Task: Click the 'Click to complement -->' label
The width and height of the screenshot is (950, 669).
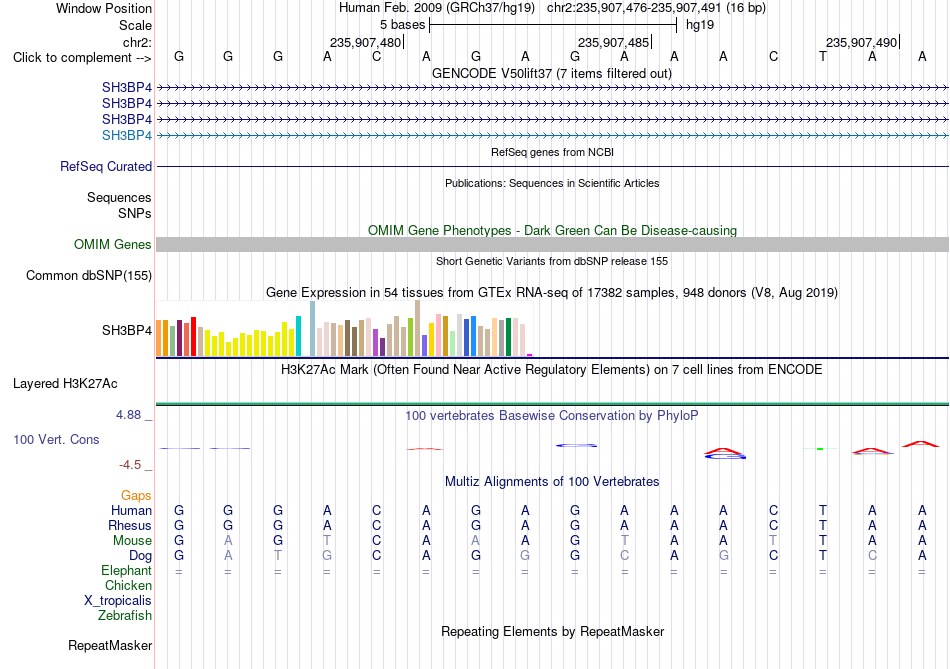Action: [x=82, y=58]
